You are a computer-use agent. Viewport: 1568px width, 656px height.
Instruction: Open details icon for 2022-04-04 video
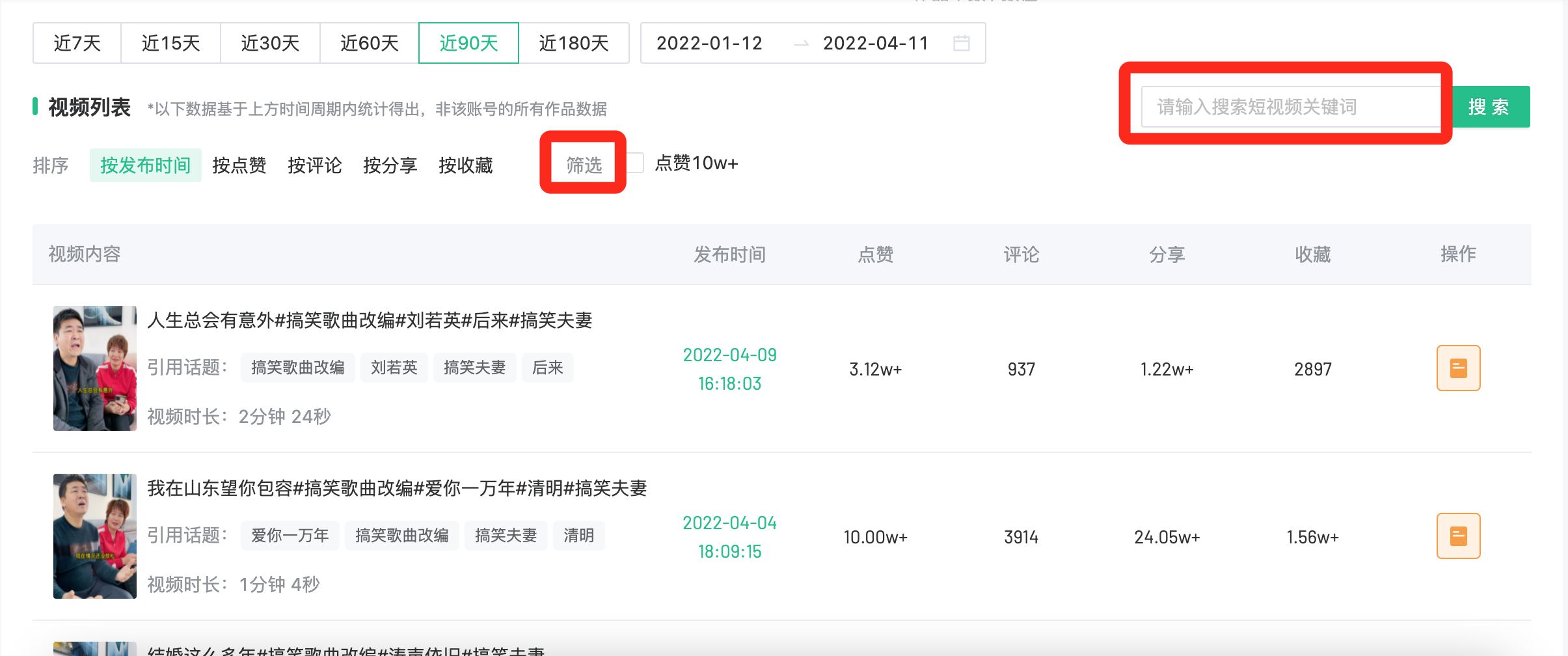tap(1458, 536)
